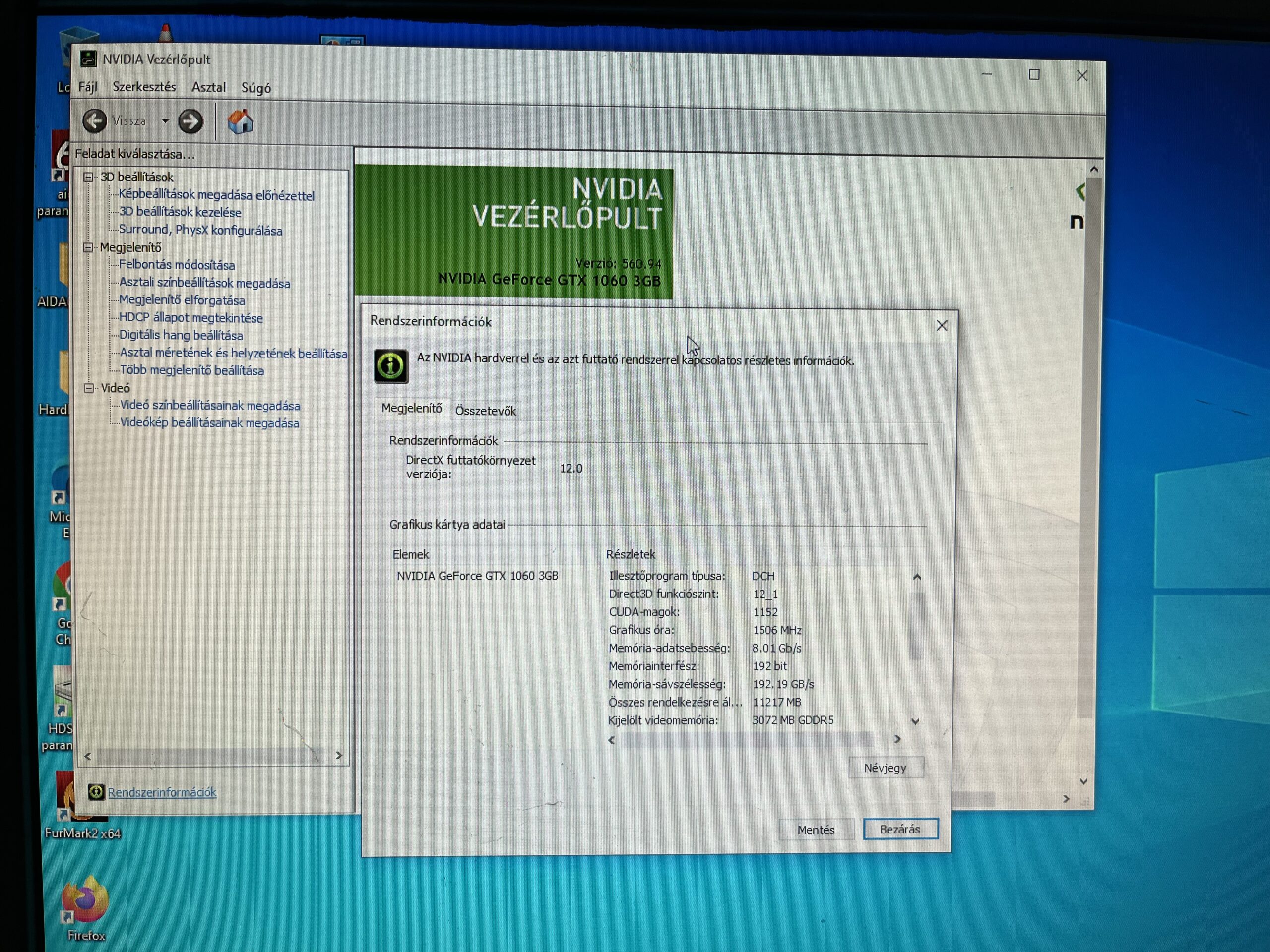Open the Súgó menu
The height and width of the screenshot is (952, 1270).
click(x=256, y=88)
